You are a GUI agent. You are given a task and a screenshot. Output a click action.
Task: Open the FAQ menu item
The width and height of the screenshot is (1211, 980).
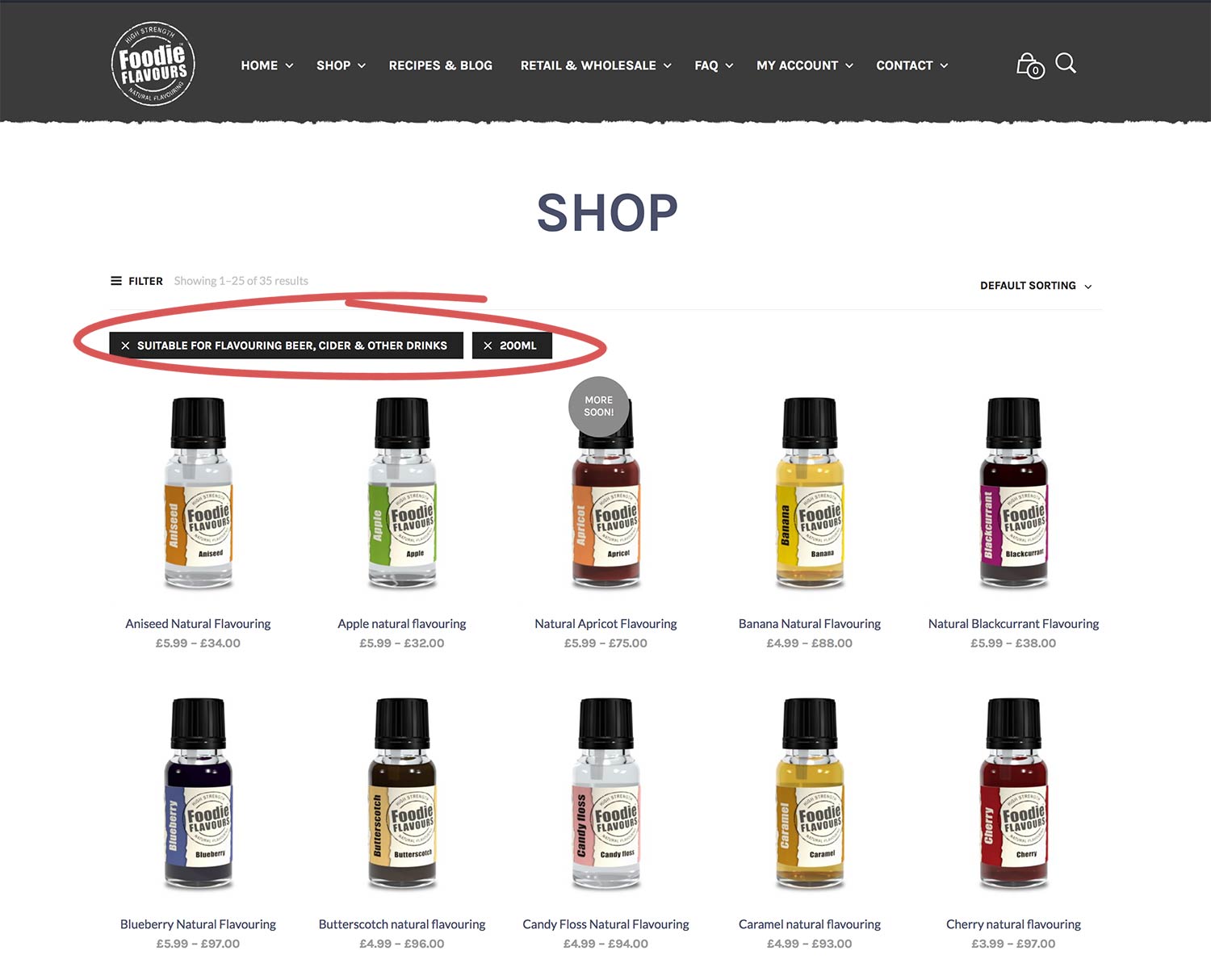(x=714, y=65)
